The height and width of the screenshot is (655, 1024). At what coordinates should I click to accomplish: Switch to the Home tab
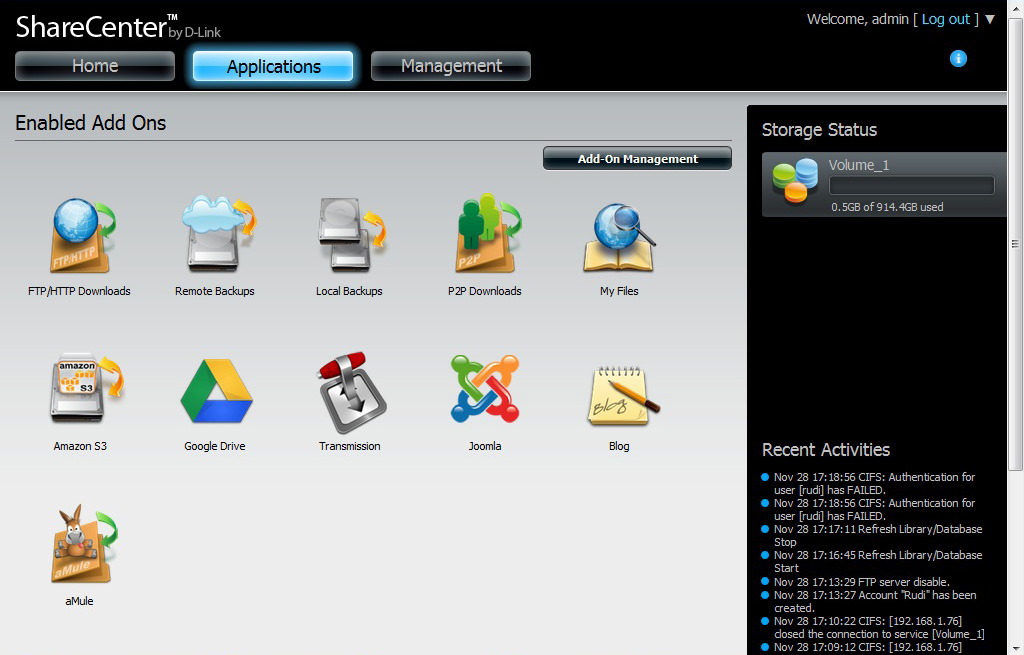pyautogui.click(x=95, y=66)
